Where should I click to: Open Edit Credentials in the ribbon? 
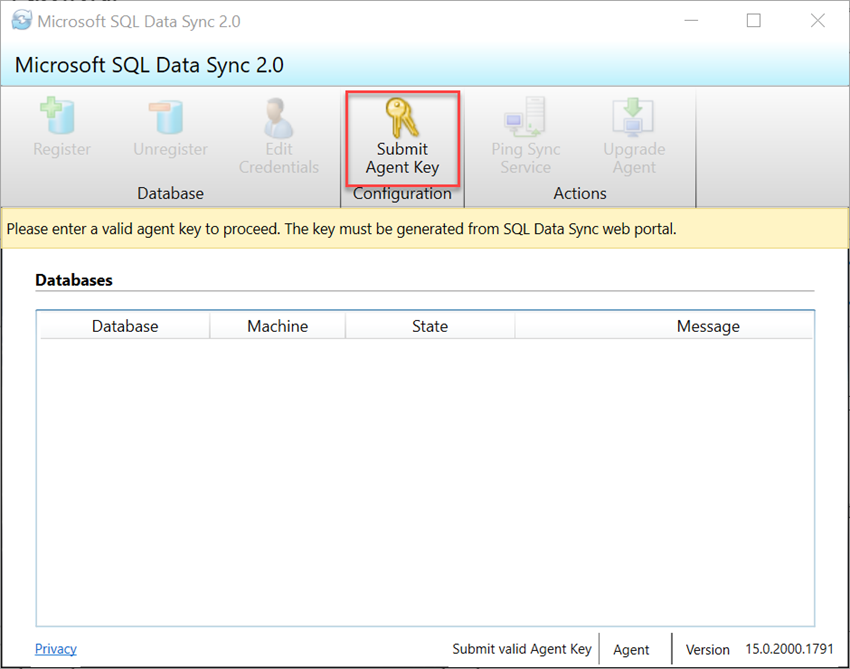point(278,135)
